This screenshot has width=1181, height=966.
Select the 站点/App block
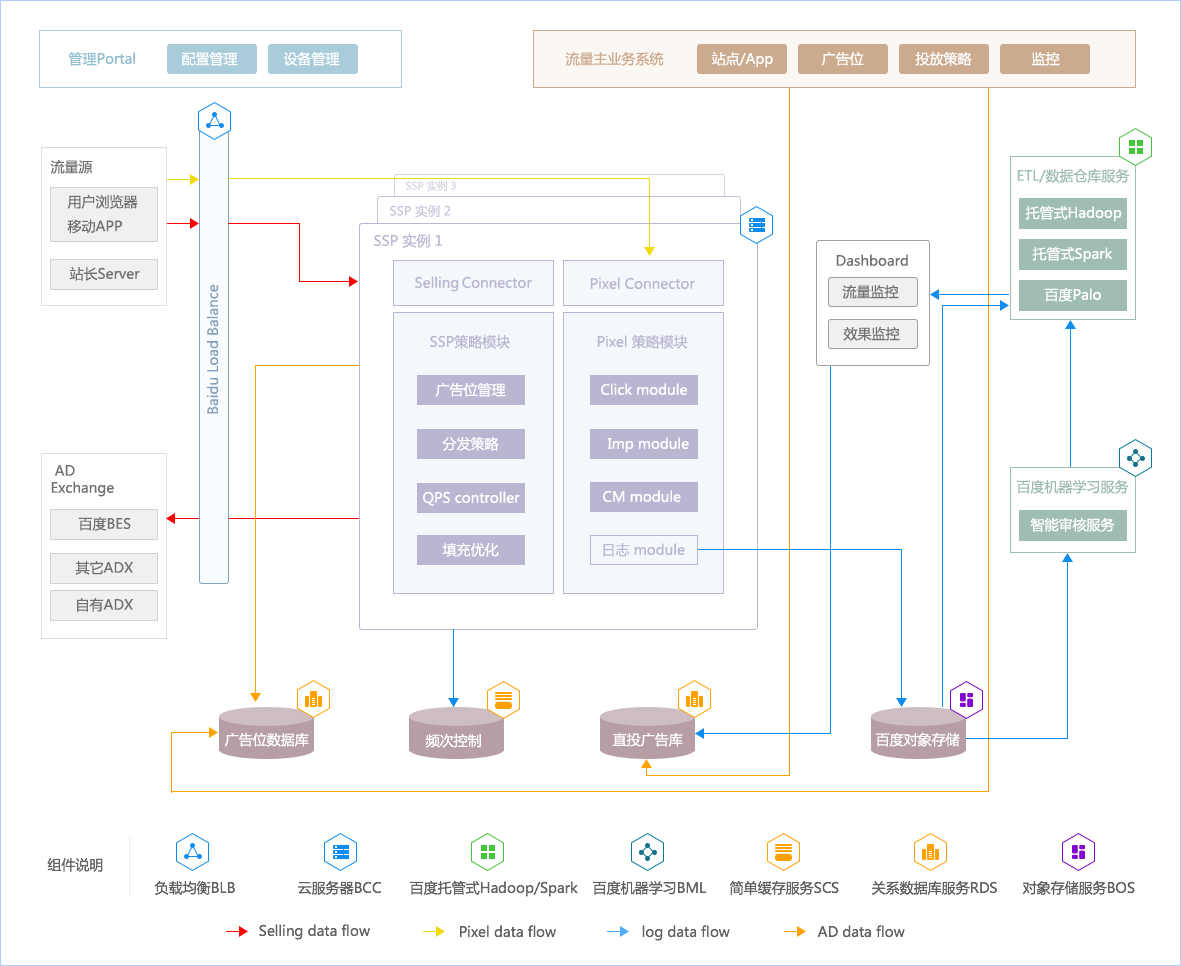(742, 59)
